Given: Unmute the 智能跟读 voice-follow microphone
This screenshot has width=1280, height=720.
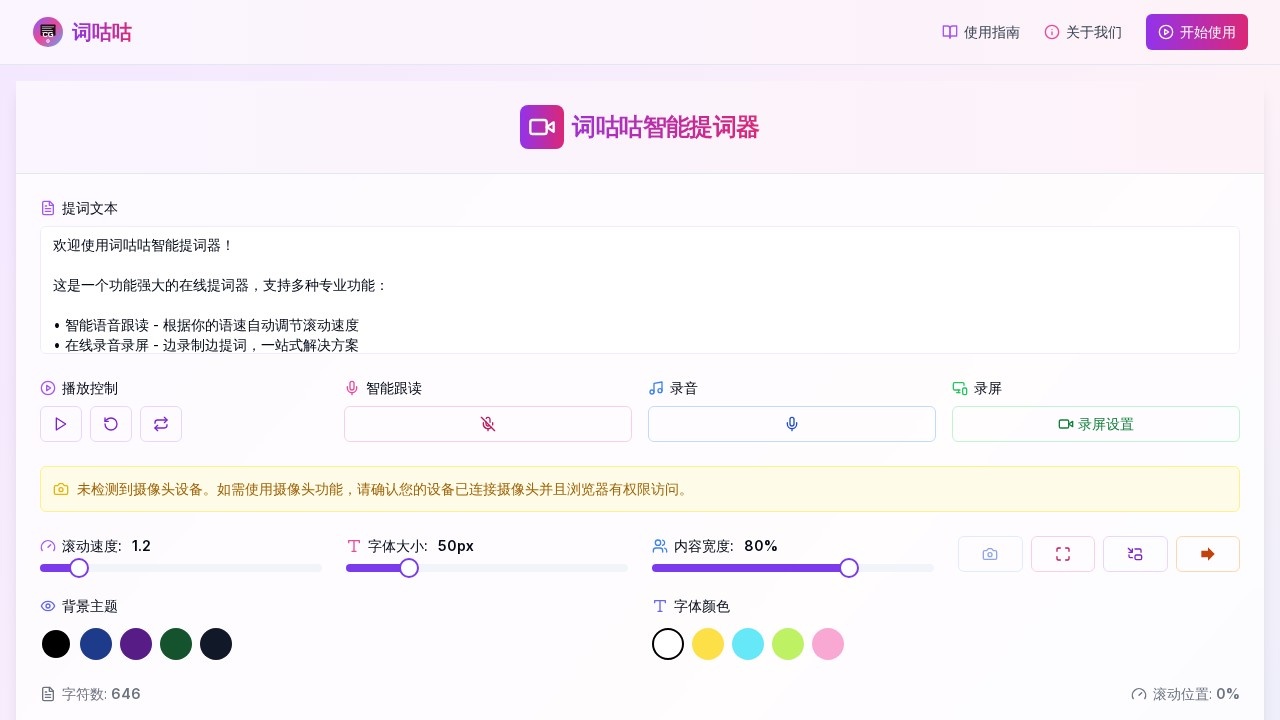Looking at the screenshot, I should click(x=487, y=424).
